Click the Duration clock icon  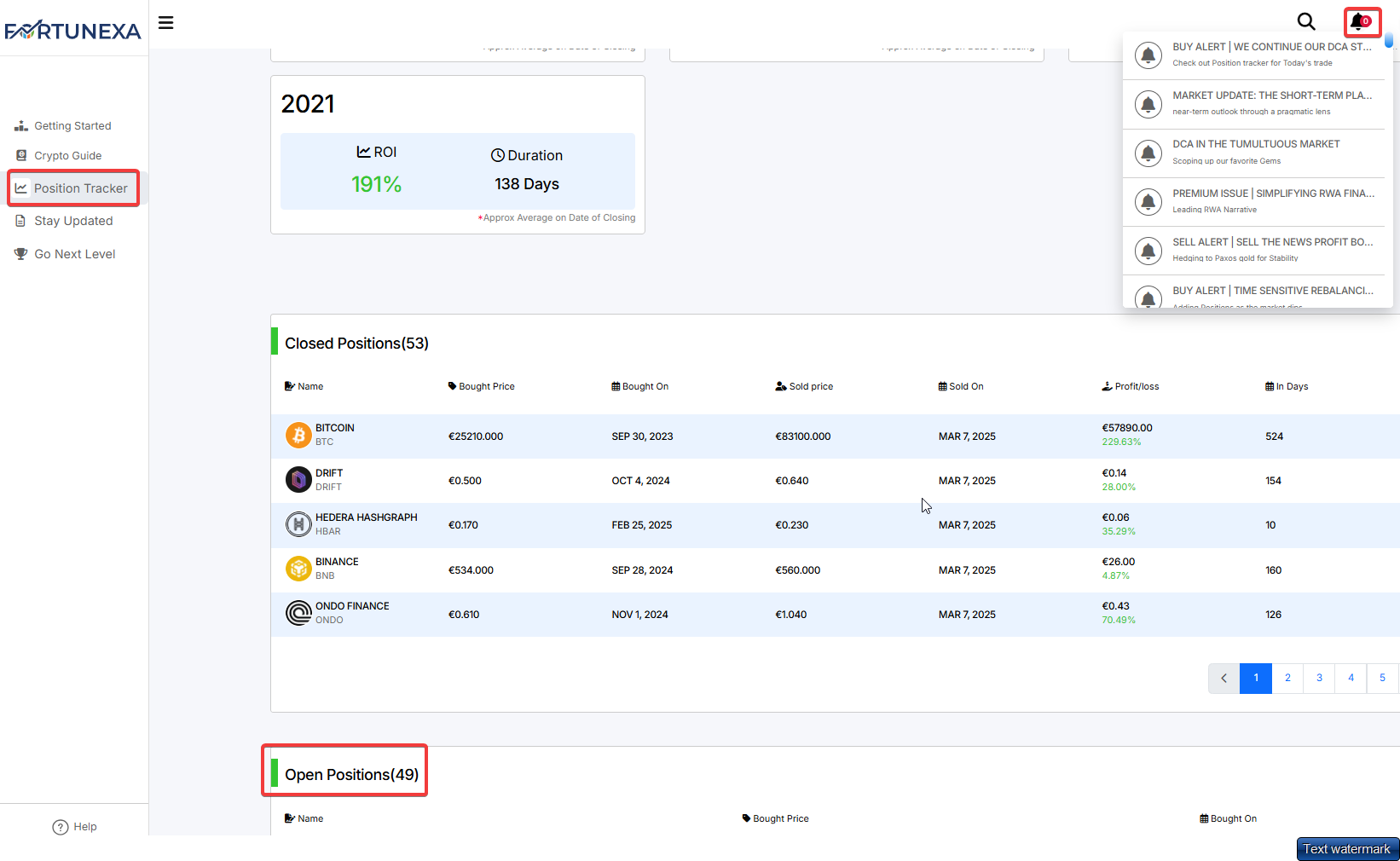pos(498,155)
